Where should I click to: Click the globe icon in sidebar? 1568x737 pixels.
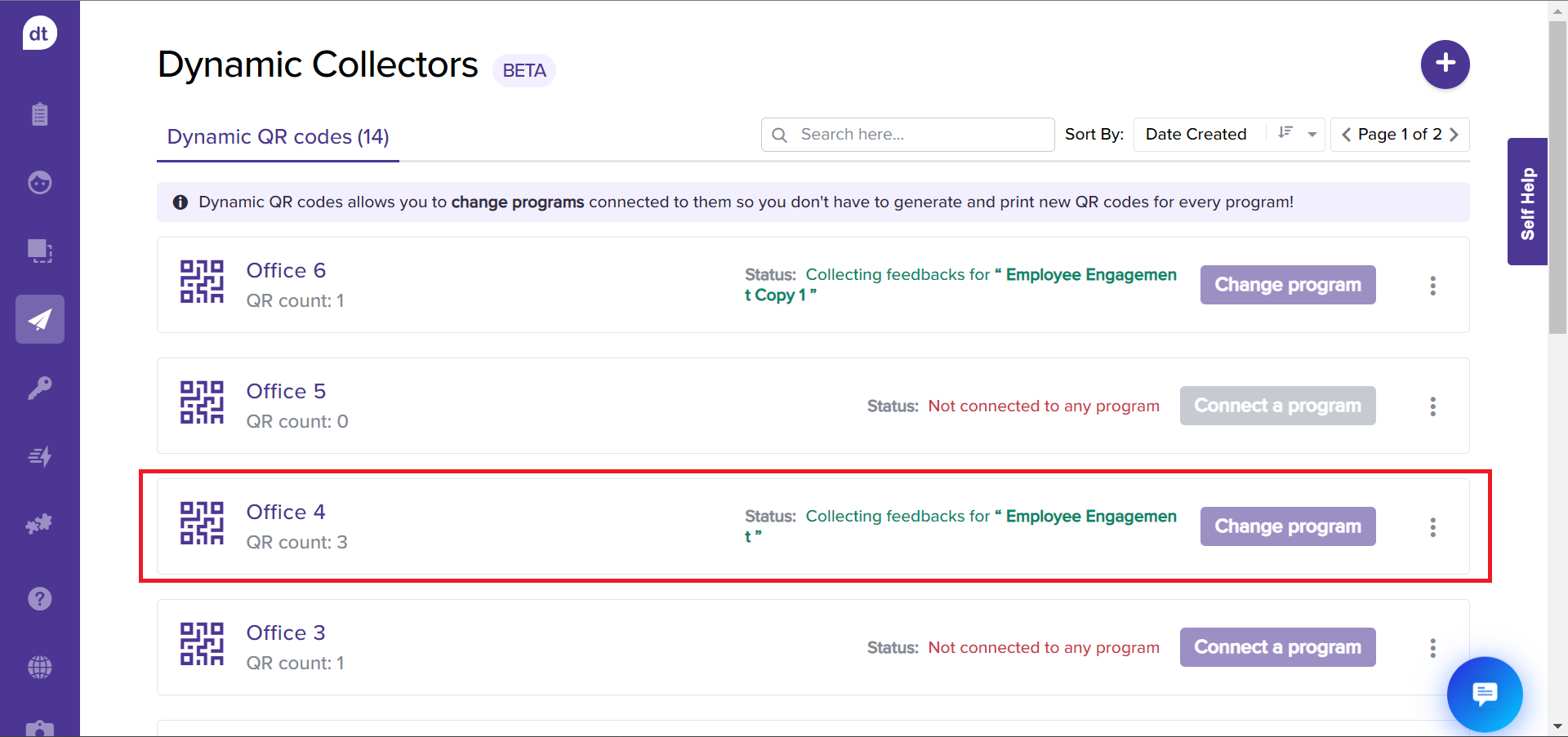[x=39, y=668]
